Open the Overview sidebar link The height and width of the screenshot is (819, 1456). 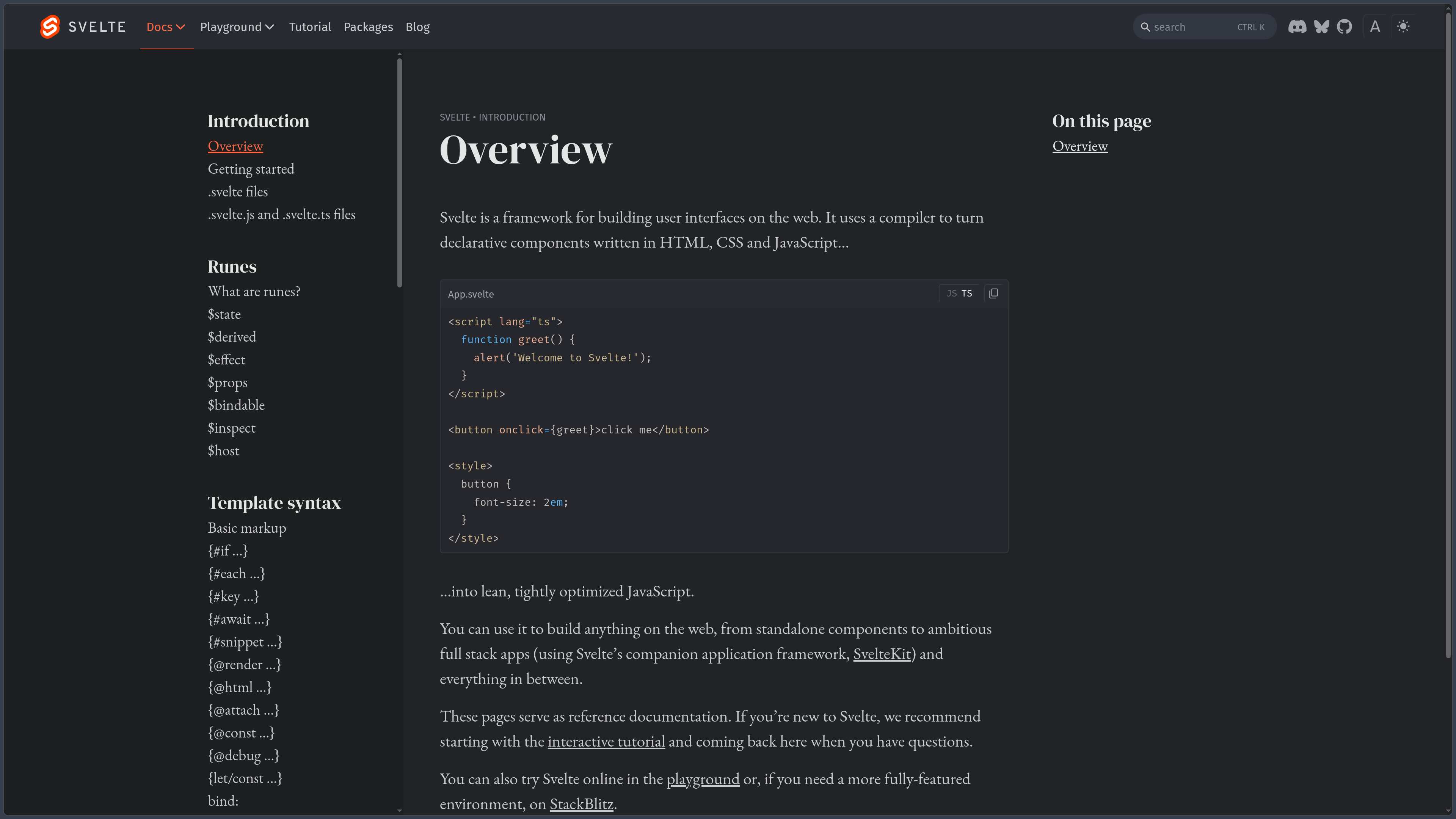coord(235,146)
